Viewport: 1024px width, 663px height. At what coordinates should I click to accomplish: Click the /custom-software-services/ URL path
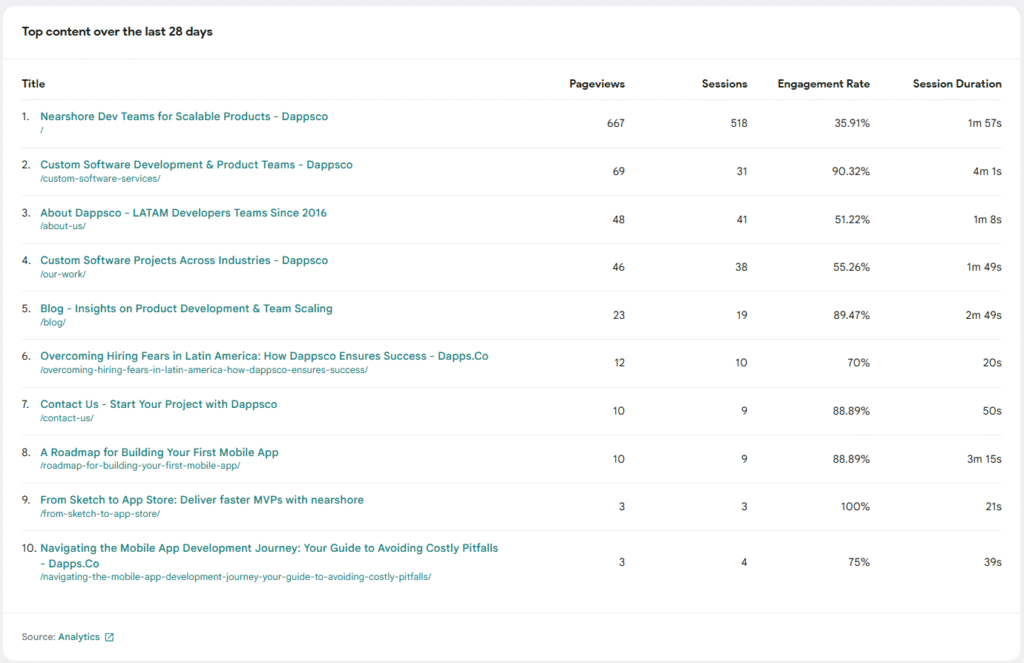click(100, 178)
